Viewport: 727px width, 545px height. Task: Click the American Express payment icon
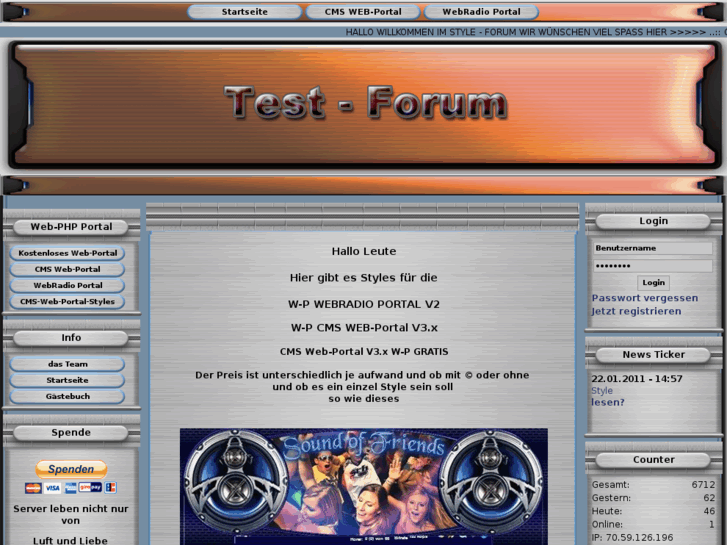tap(70, 488)
